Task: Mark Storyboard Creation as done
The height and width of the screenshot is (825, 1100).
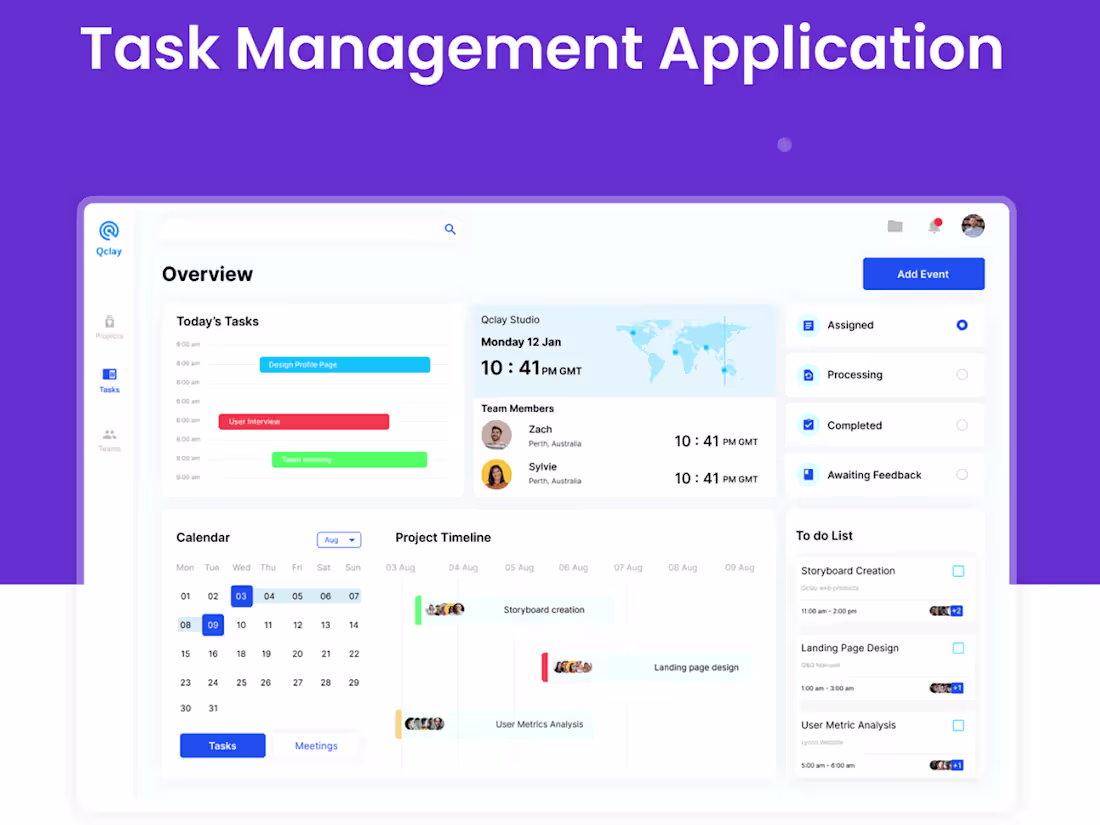Action: 958,570
